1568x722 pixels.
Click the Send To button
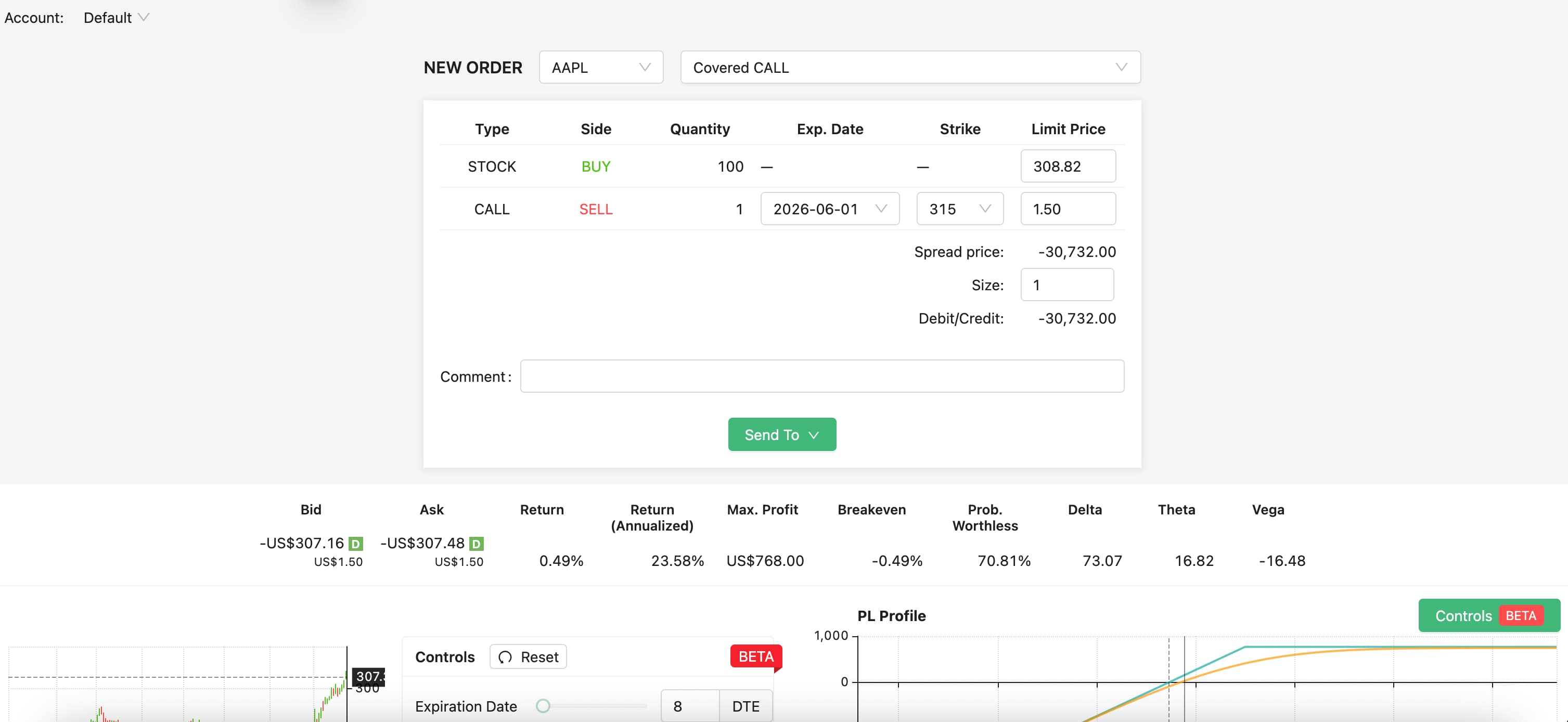tap(781, 435)
